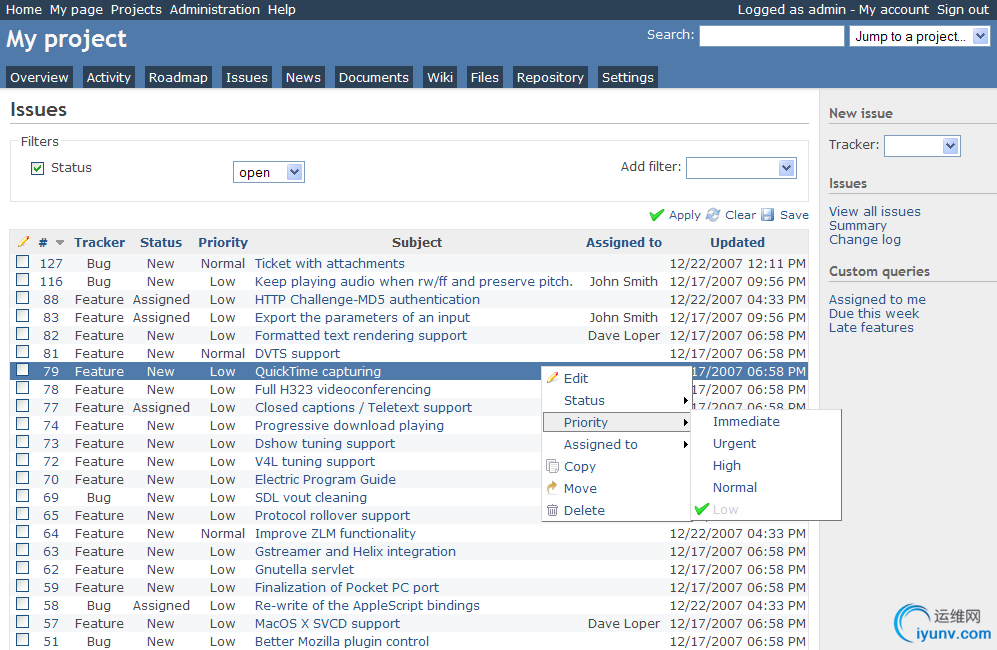Open the status 'open' dropdown
997x650 pixels.
pyautogui.click(x=269, y=172)
